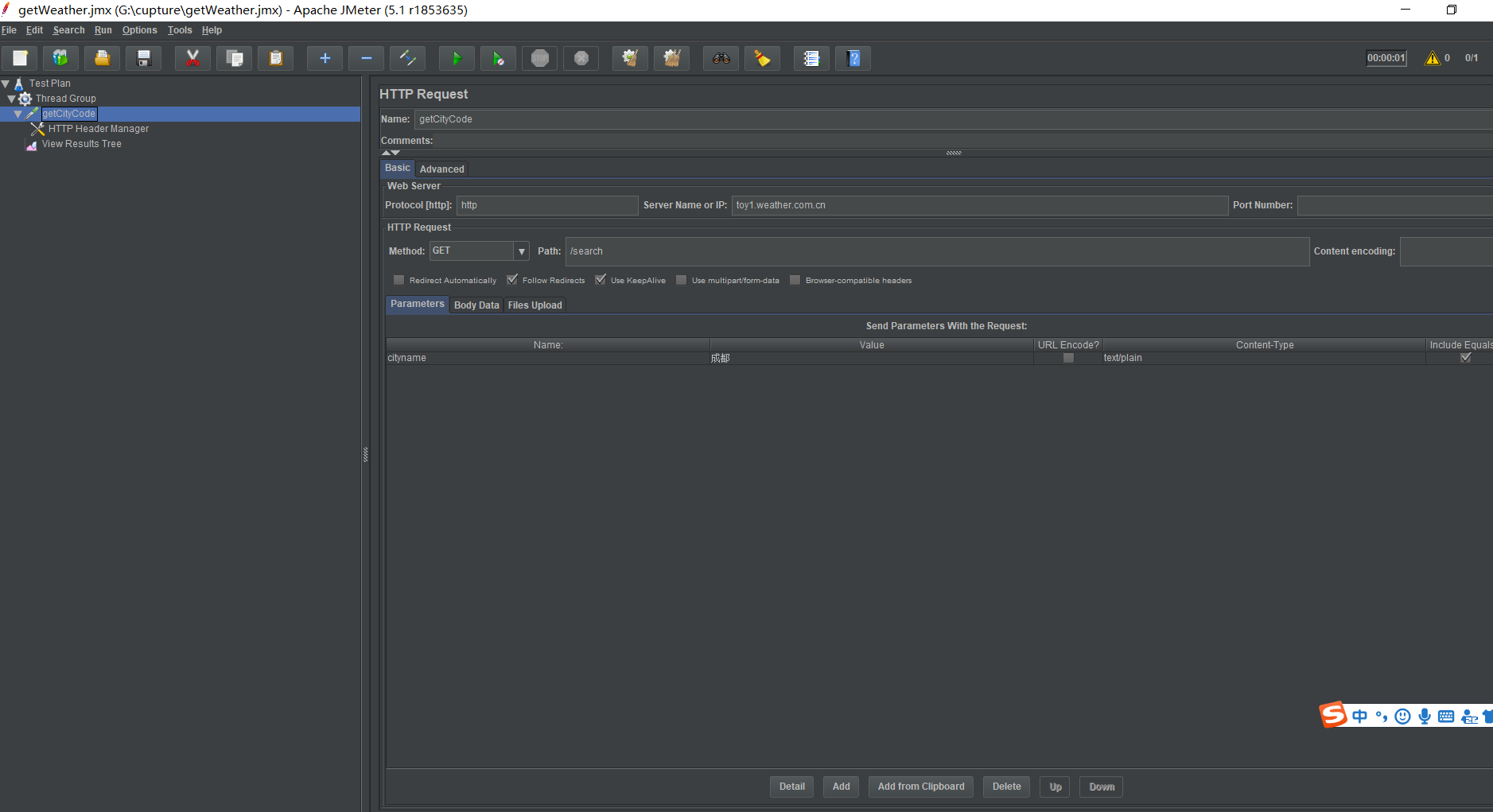Click Sogou soft keyboard icon

click(x=1446, y=717)
